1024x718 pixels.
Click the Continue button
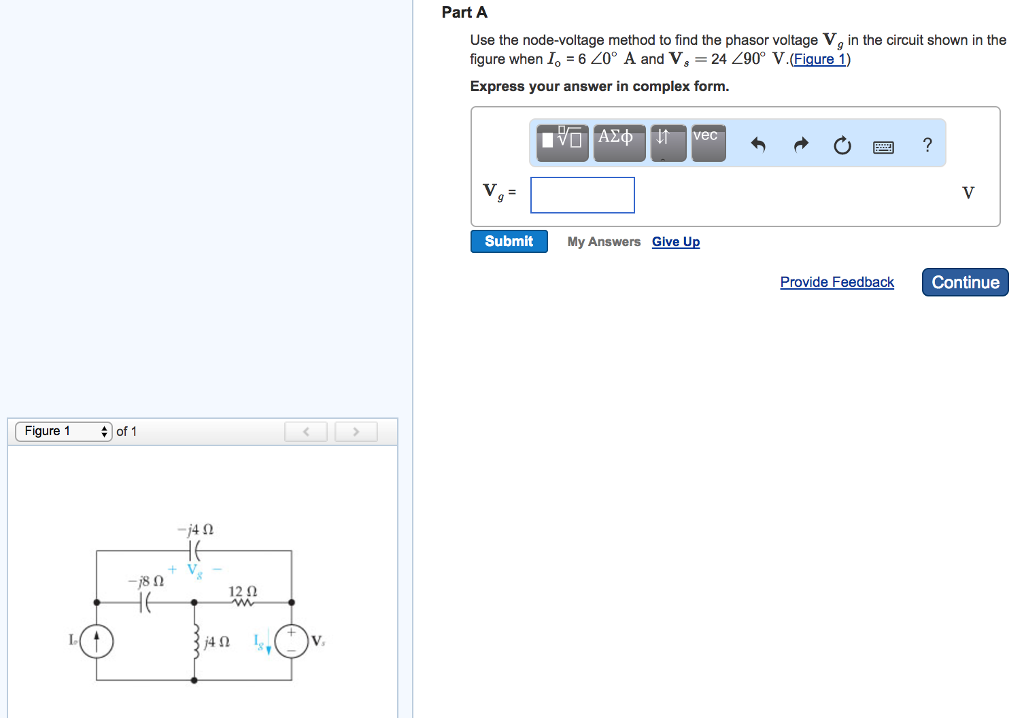coord(964,282)
